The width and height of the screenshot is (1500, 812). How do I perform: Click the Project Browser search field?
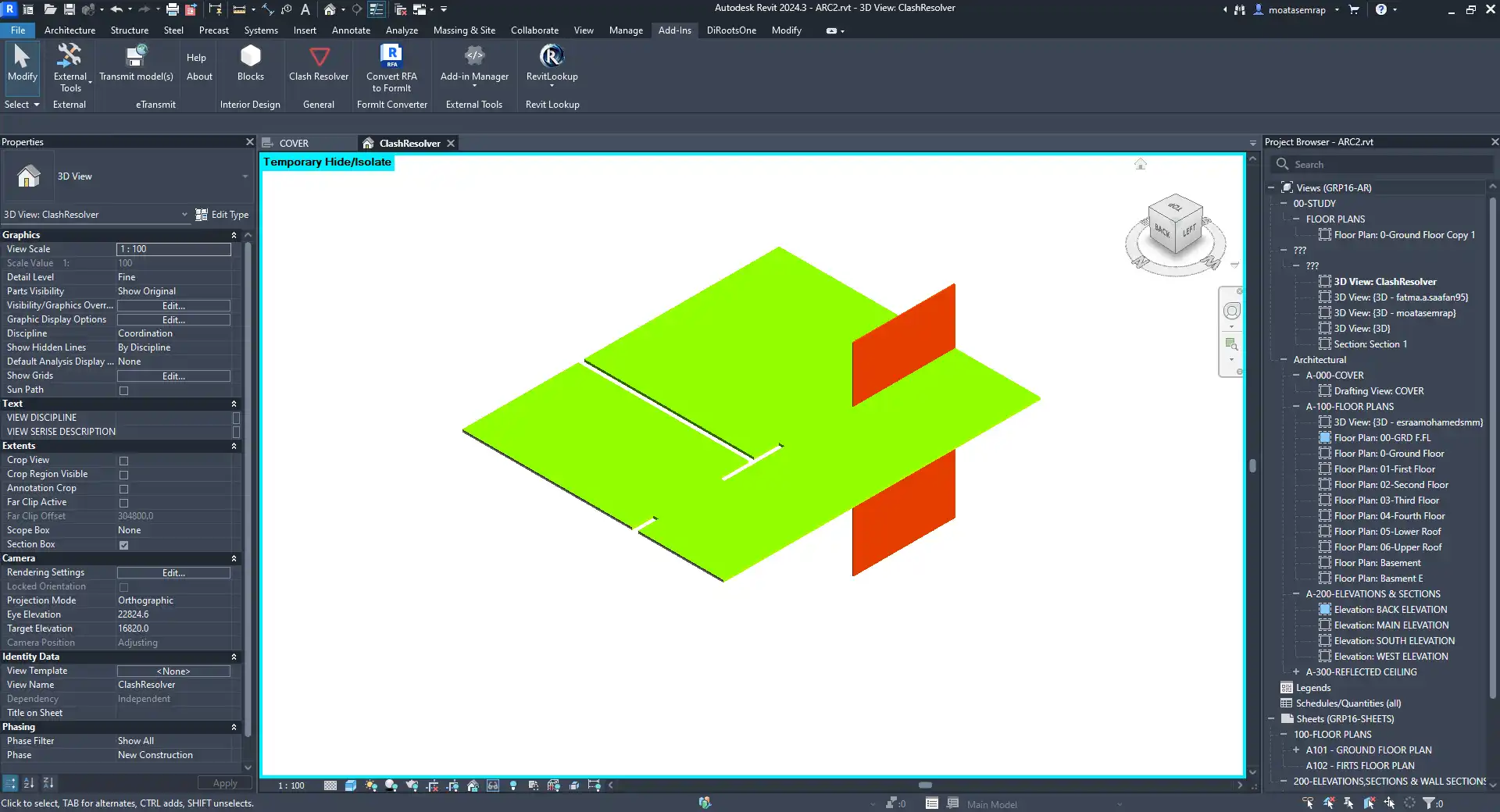[1382, 165]
